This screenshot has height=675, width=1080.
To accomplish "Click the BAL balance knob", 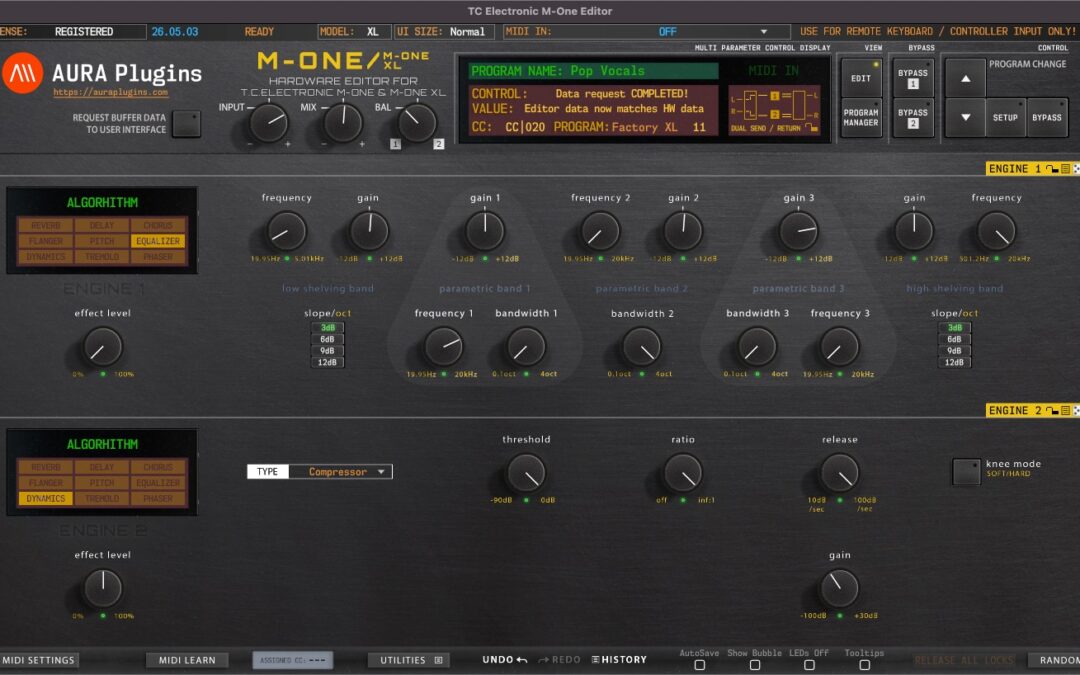I will (x=417, y=123).
